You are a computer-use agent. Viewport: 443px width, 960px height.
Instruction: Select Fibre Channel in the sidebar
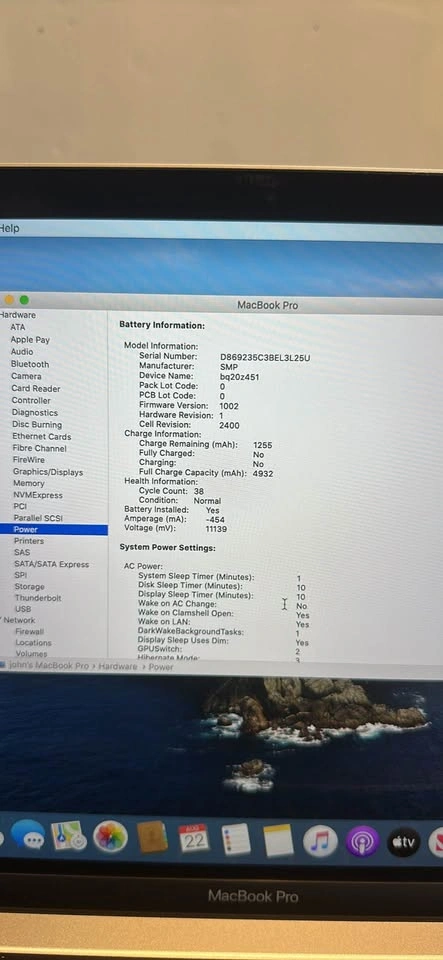[x=40, y=448]
